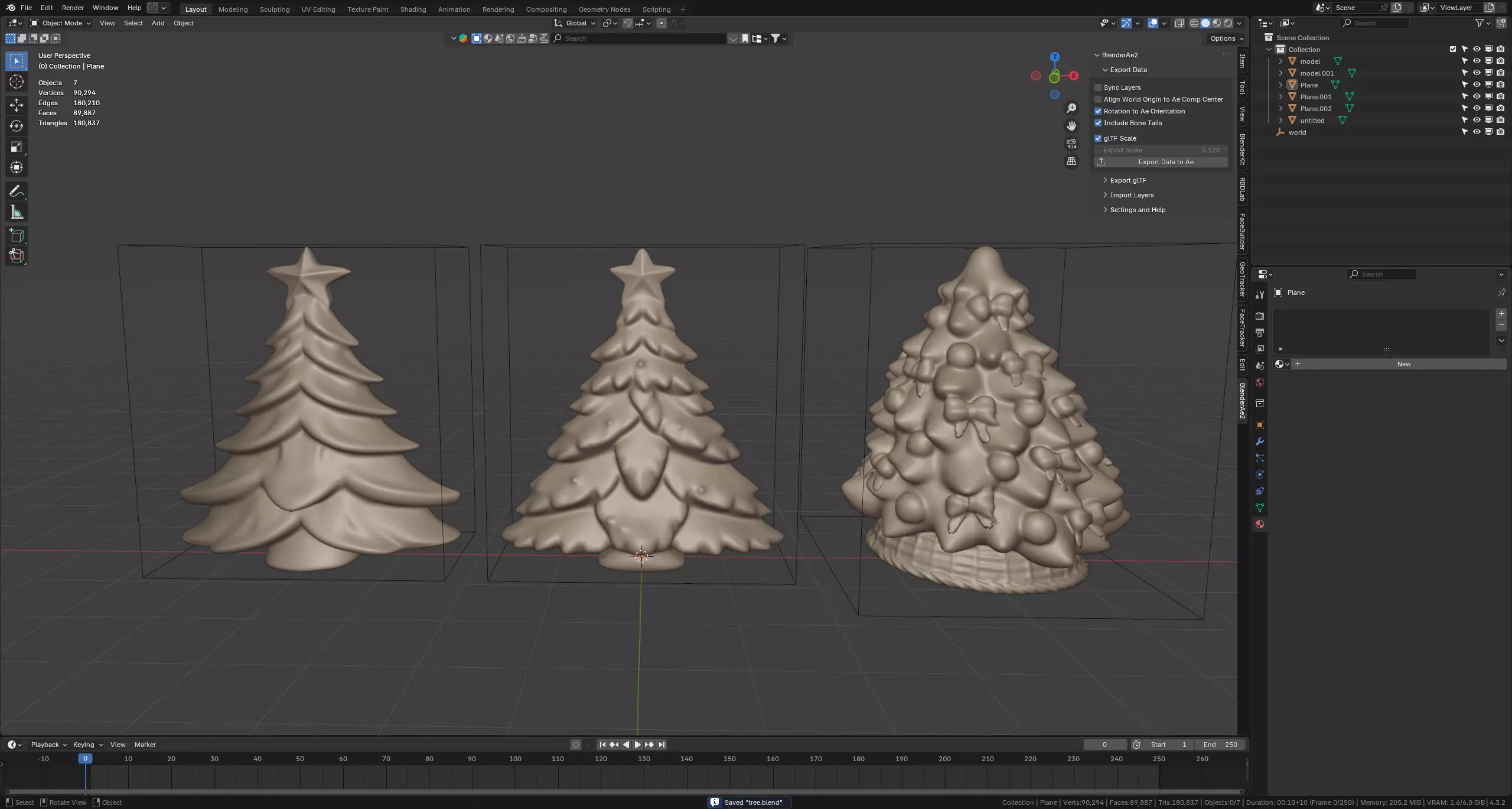
Task: Select the Measure tool
Action: click(x=17, y=212)
